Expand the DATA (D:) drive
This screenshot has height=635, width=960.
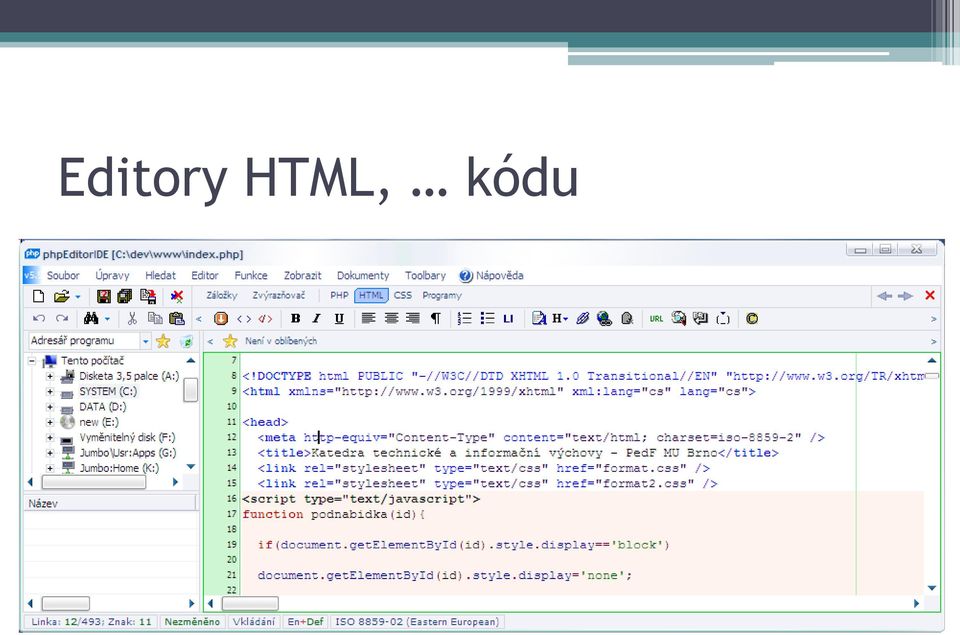(x=50, y=407)
